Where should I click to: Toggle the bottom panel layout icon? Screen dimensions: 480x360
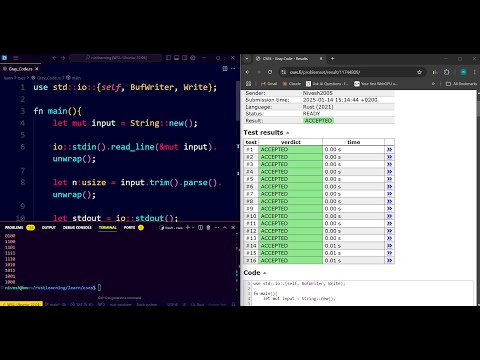tap(176, 58)
